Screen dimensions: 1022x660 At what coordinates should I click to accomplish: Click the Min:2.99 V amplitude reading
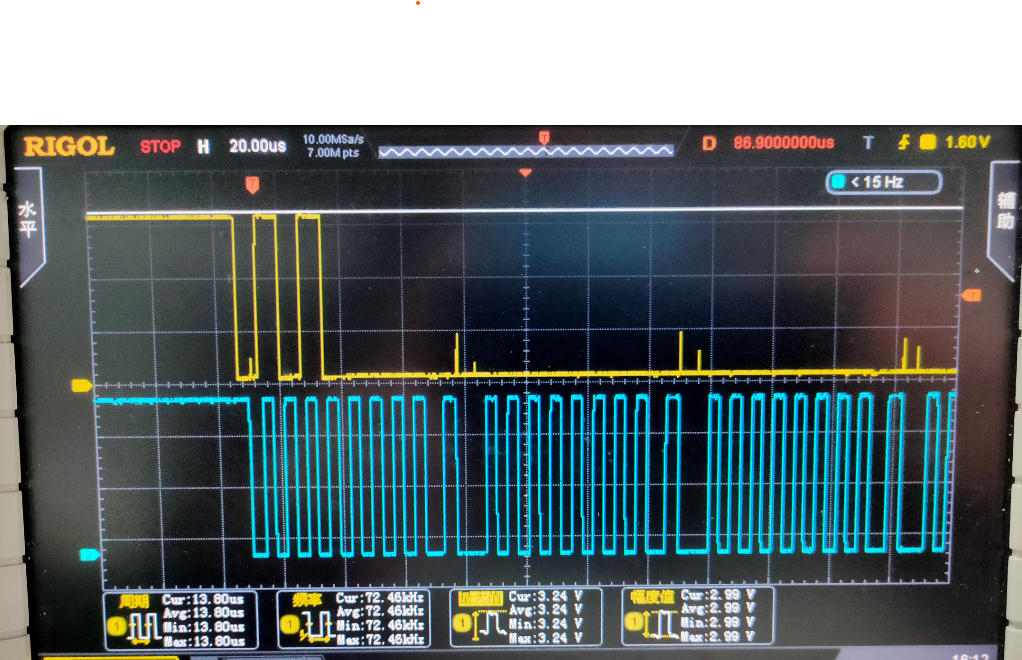tap(718, 622)
